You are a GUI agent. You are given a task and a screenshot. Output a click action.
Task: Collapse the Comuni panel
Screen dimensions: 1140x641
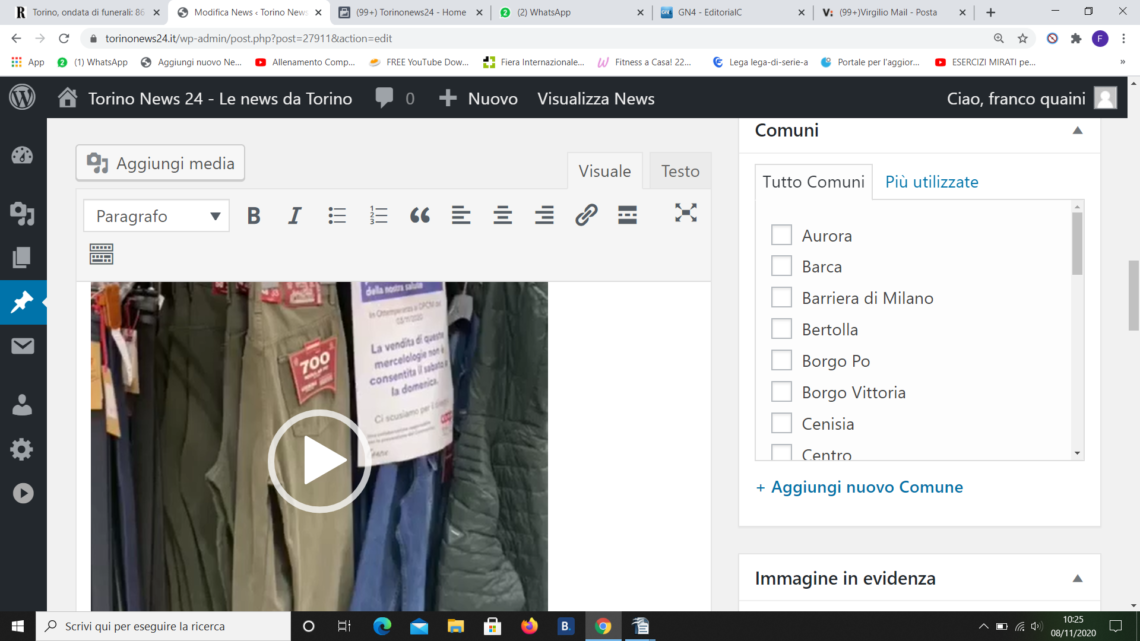pos(1077,131)
